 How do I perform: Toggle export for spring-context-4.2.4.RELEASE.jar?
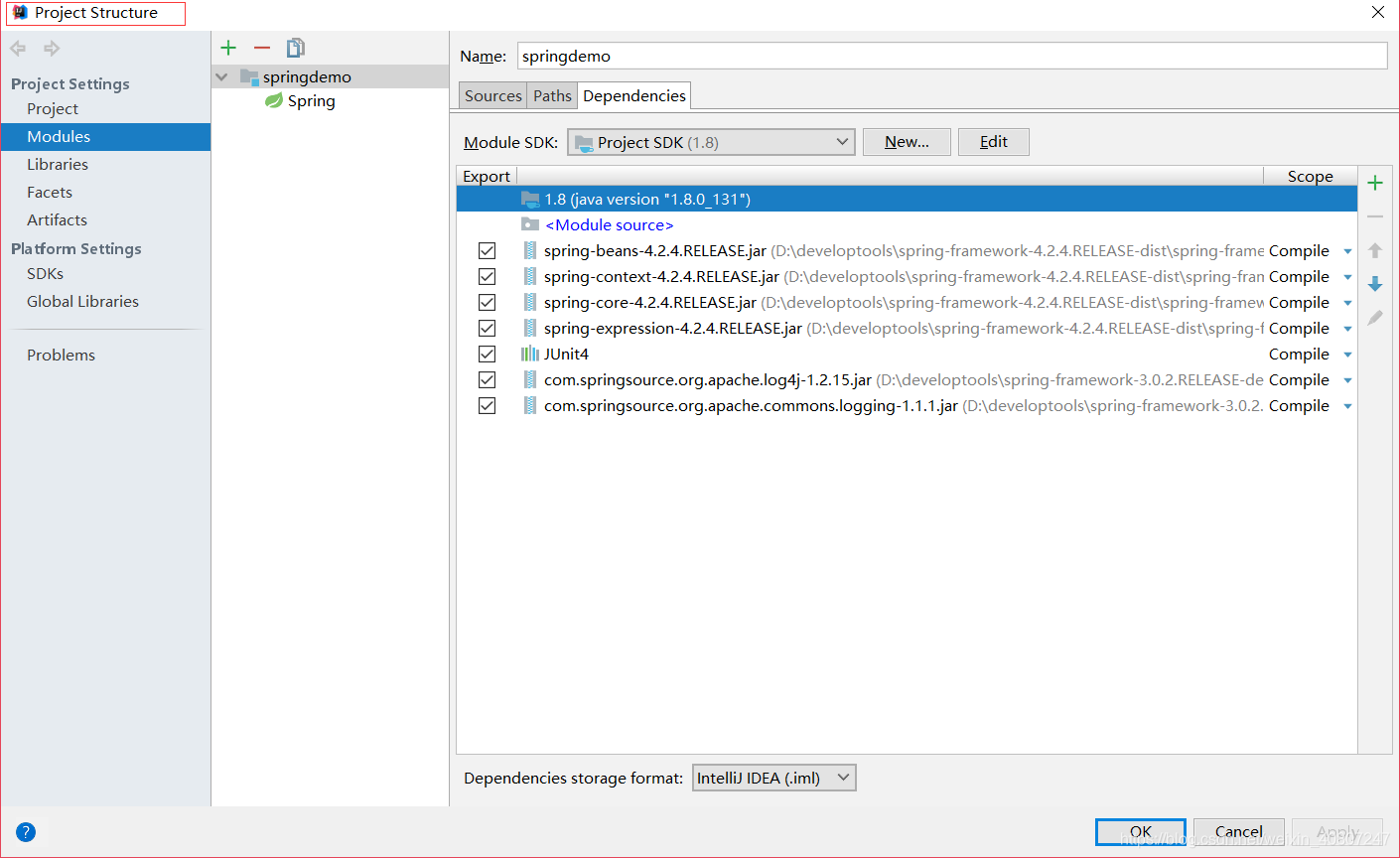tap(487, 276)
